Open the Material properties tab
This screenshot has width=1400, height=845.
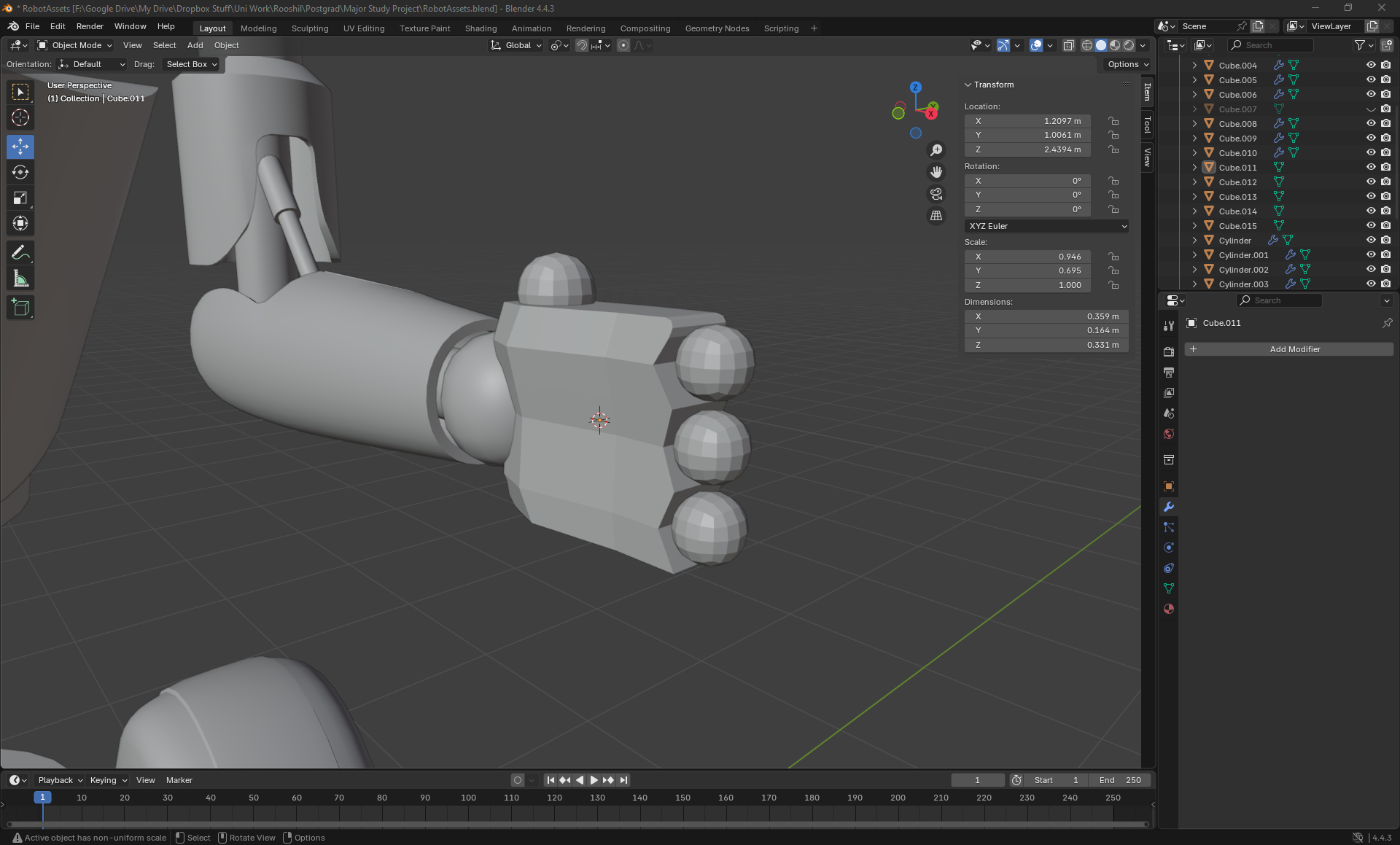(1169, 609)
